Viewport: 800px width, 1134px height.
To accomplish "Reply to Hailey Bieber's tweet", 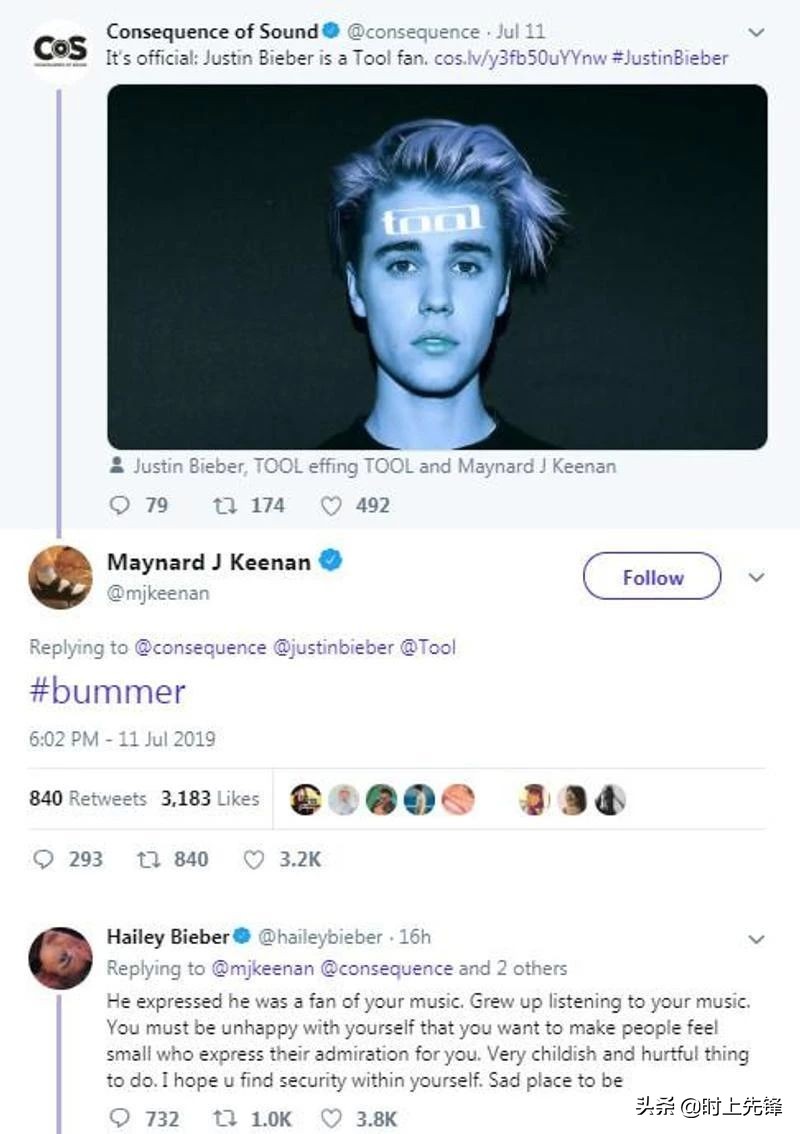I will [119, 1118].
